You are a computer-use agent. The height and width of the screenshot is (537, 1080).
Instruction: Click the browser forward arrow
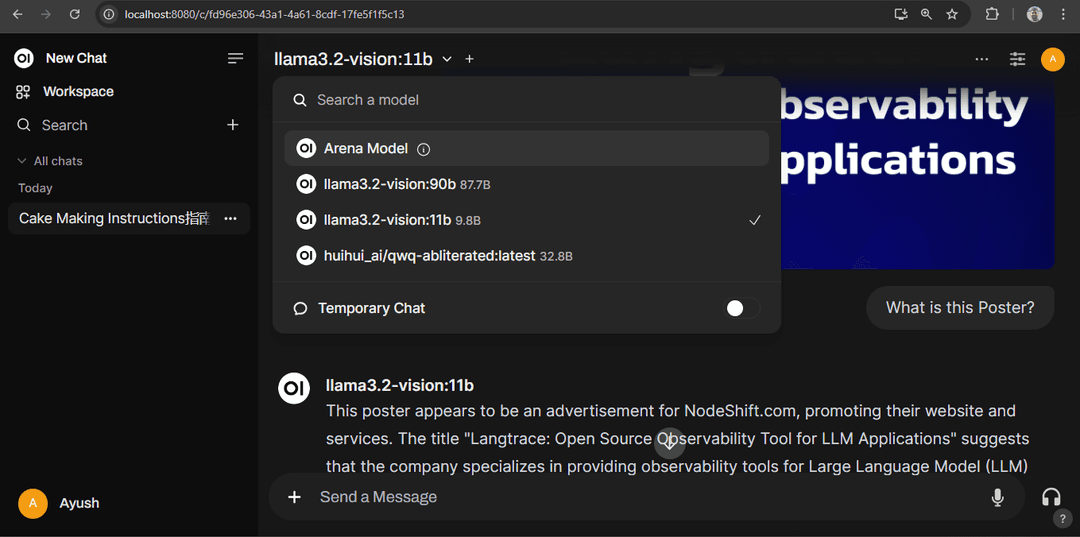[46, 14]
